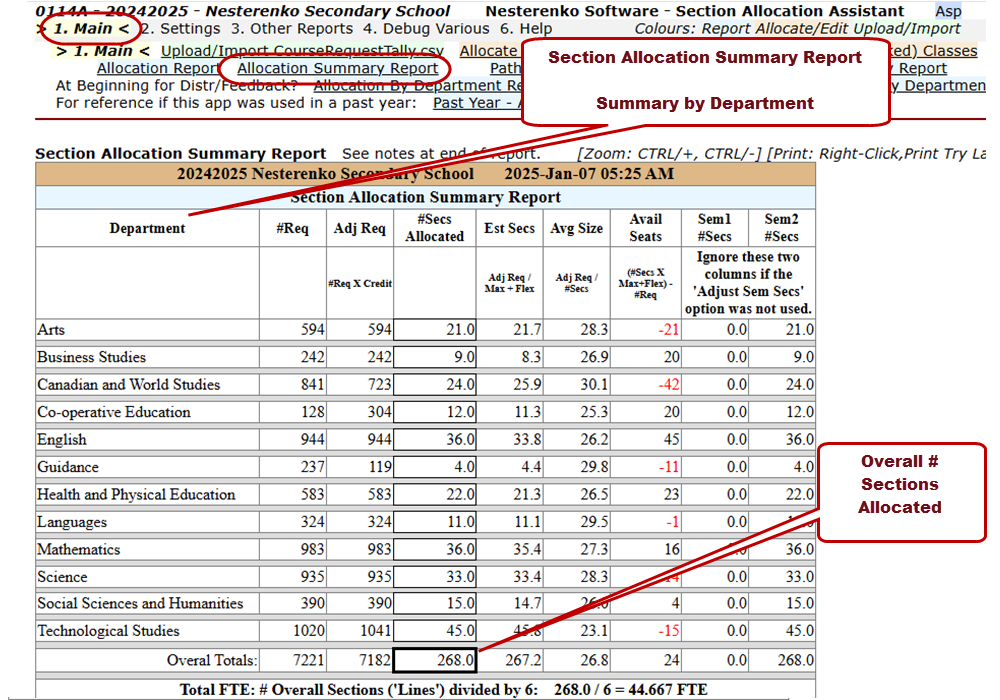Open the "2. Settings" menu
The height and width of the screenshot is (700, 1000).
click(180, 29)
